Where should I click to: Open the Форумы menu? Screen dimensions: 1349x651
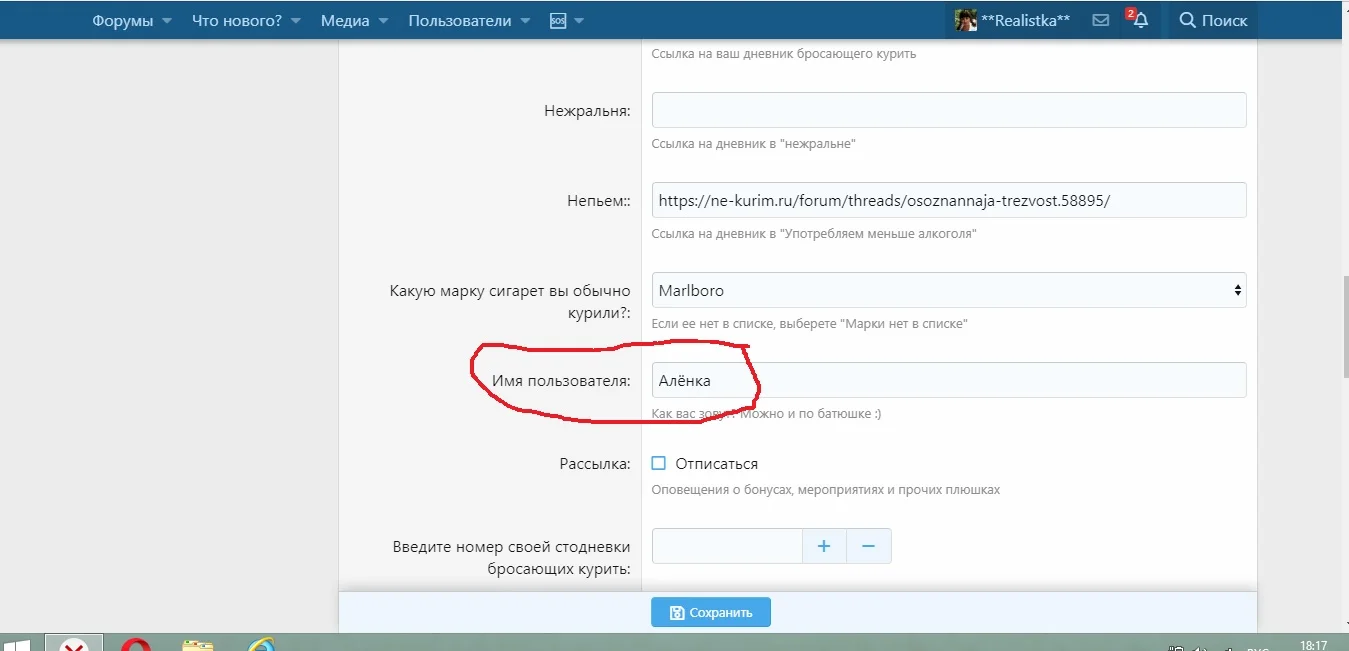tap(122, 19)
